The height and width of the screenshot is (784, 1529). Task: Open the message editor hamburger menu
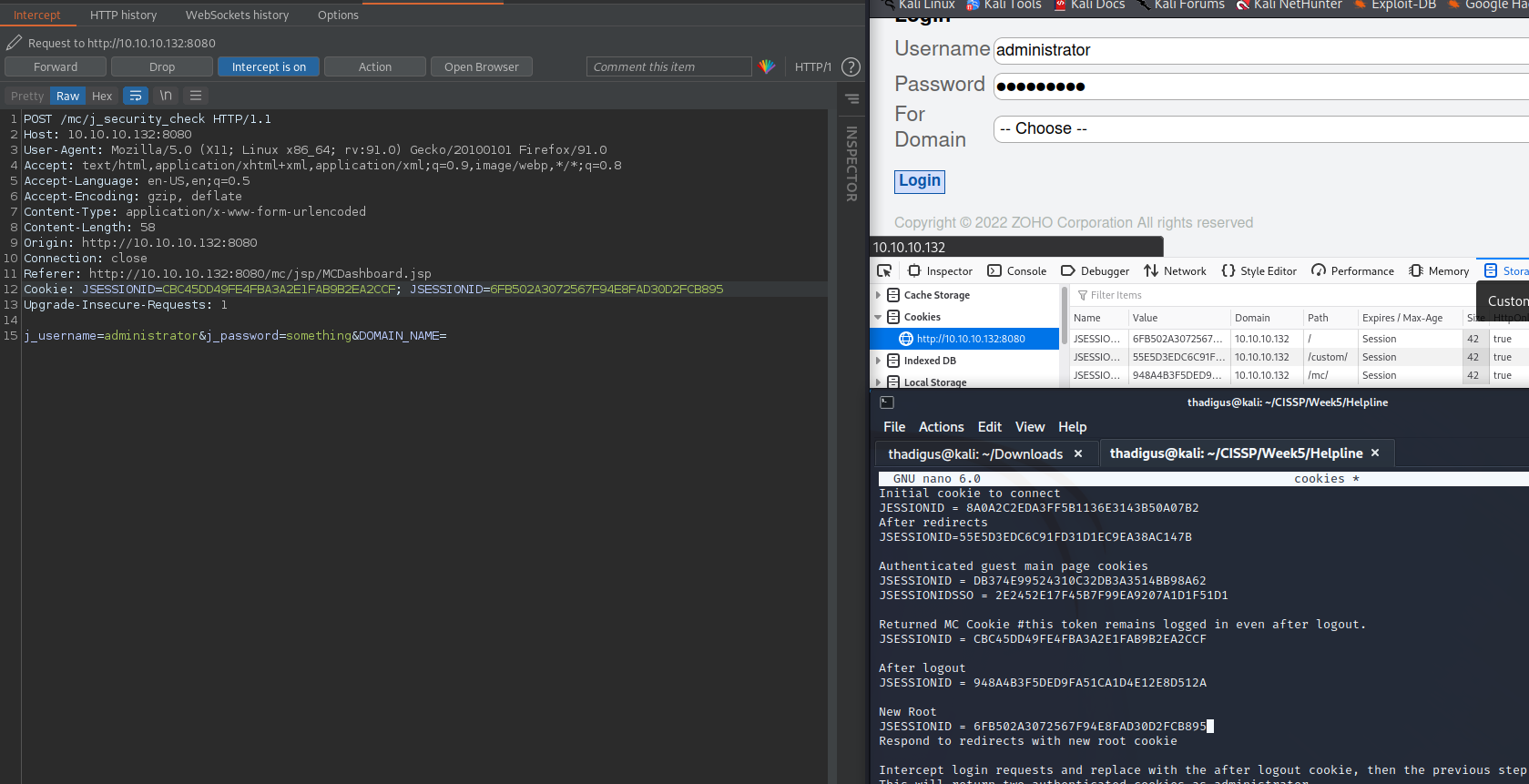pyautogui.click(x=196, y=96)
